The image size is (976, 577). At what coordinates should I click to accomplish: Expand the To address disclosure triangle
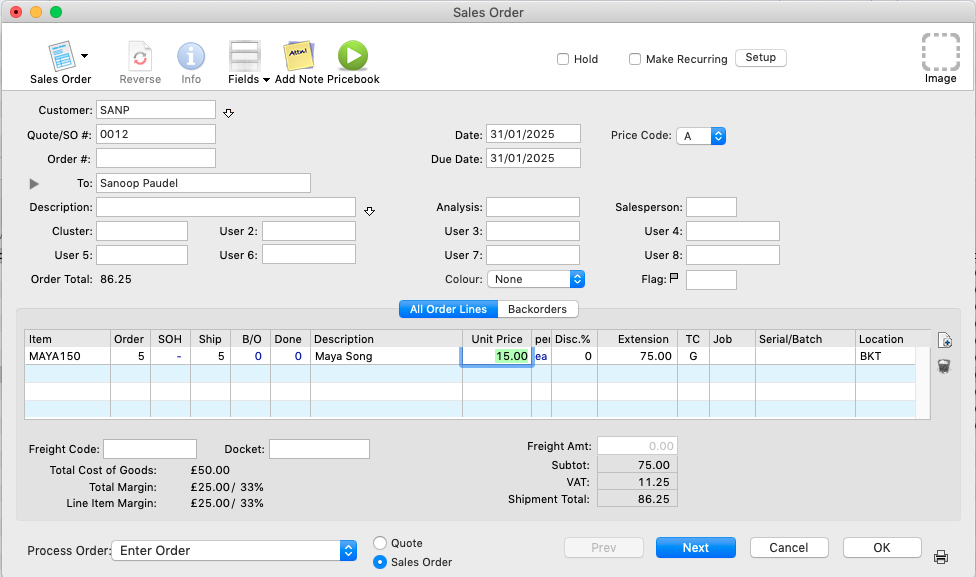(34, 184)
